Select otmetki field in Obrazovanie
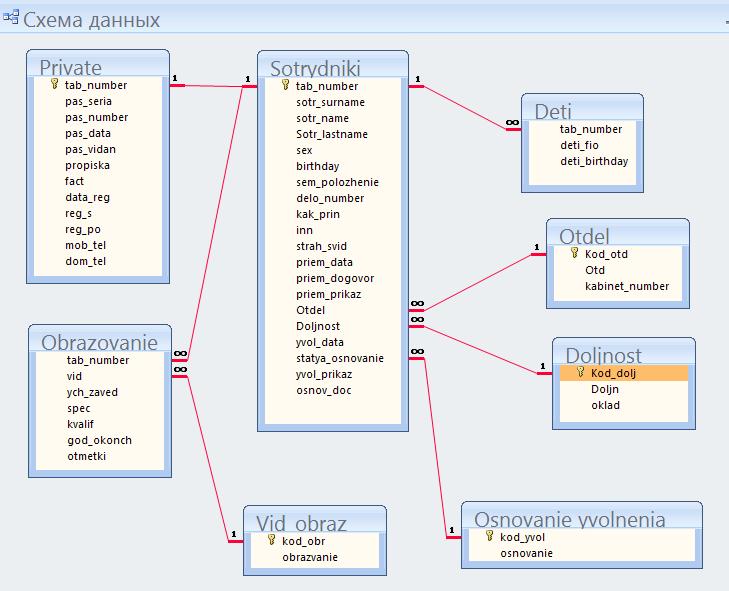 [x=86, y=456]
